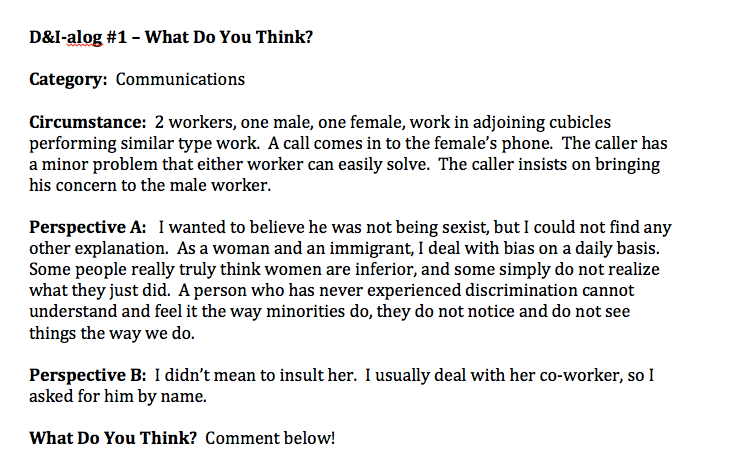743x459 pixels.
Task: Click the bold 'Circumstance:' label
Action: click(88, 122)
